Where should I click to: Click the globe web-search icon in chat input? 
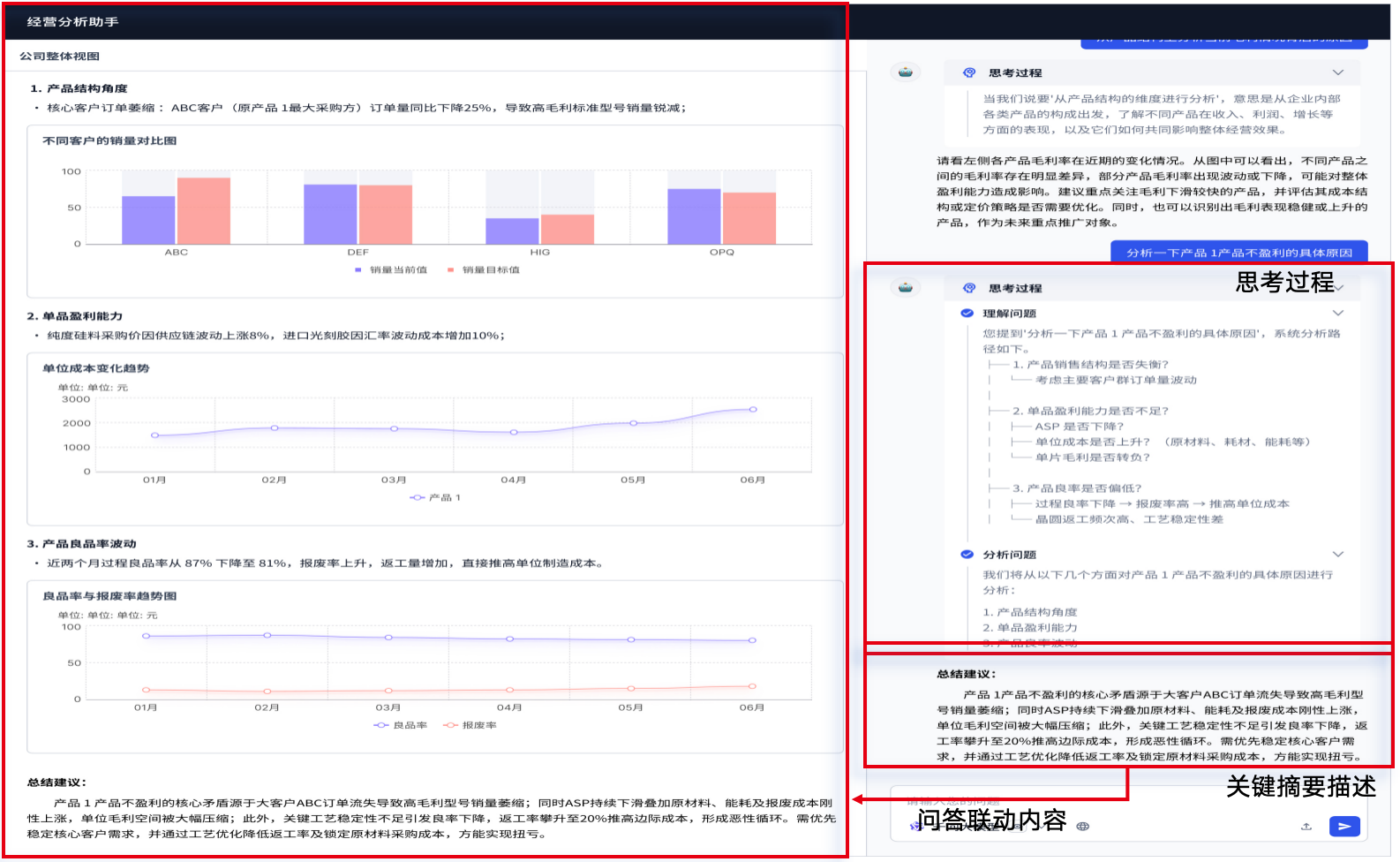(1082, 827)
